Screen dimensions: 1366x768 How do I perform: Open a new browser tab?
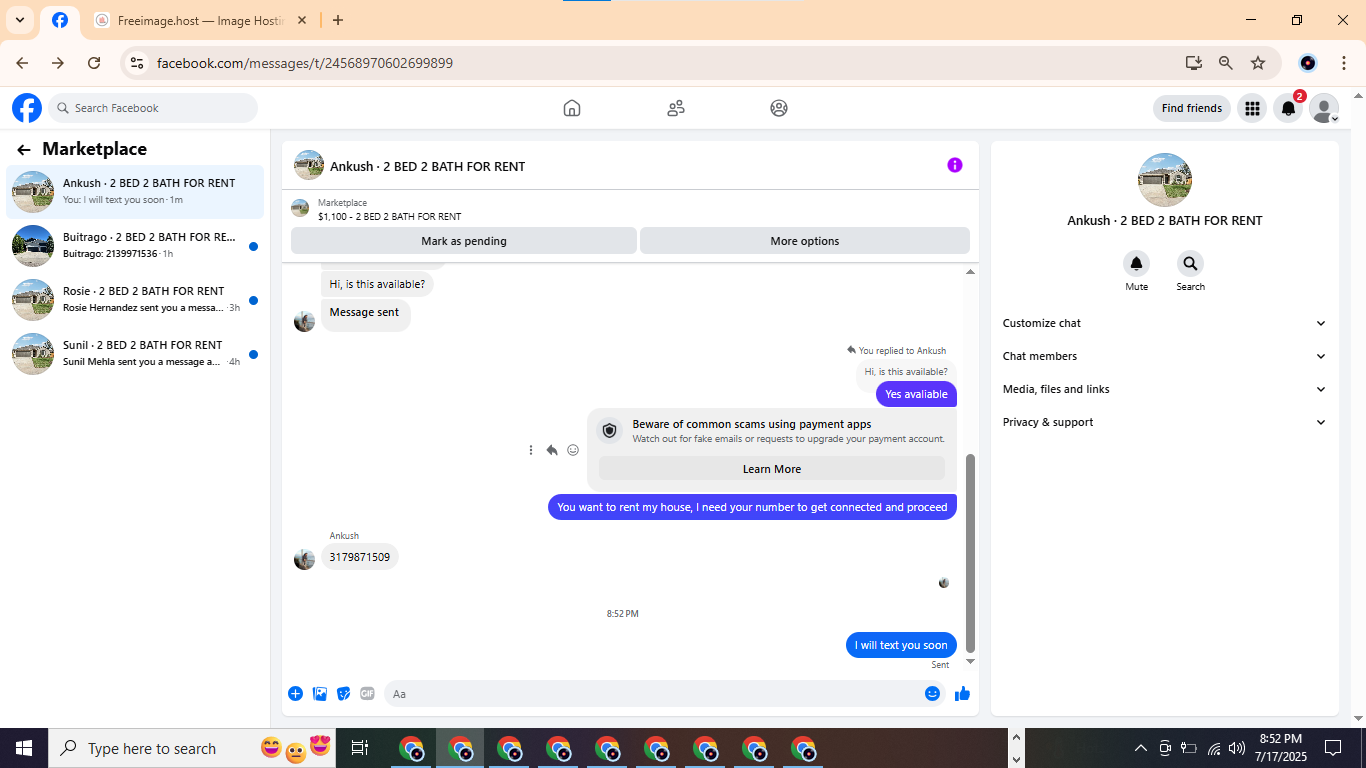[338, 20]
